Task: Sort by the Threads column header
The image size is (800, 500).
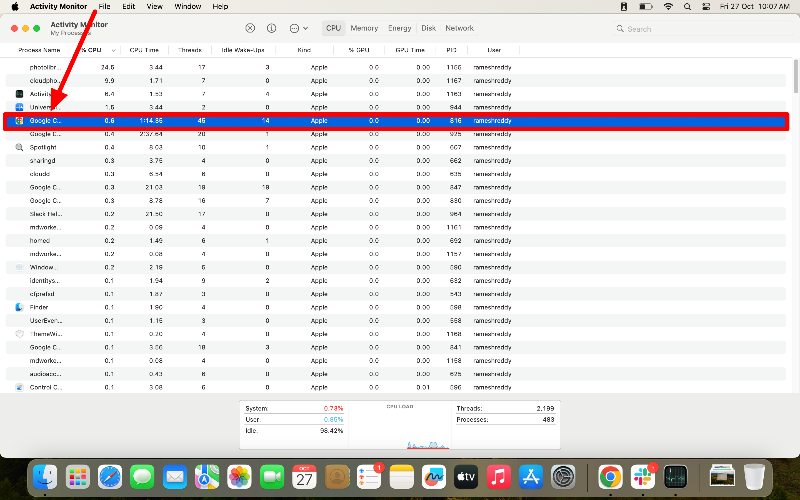Action: pyautogui.click(x=190, y=49)
